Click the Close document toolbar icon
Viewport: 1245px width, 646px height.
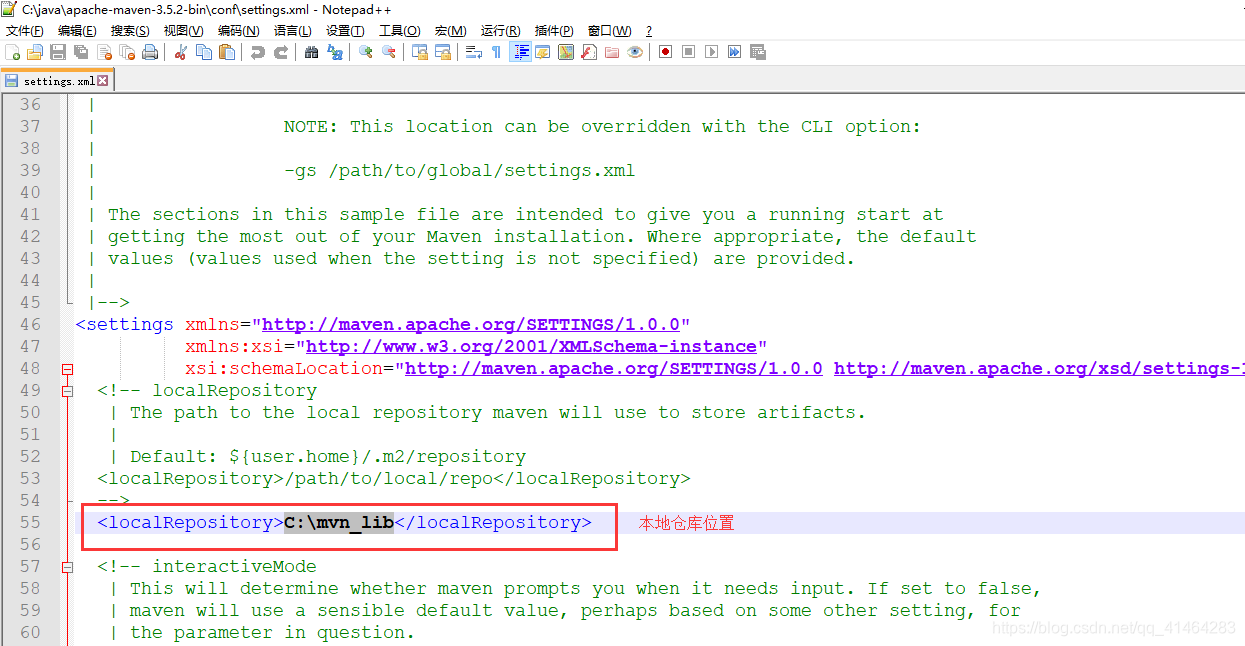pyautogui.click(x=104, y=52)
